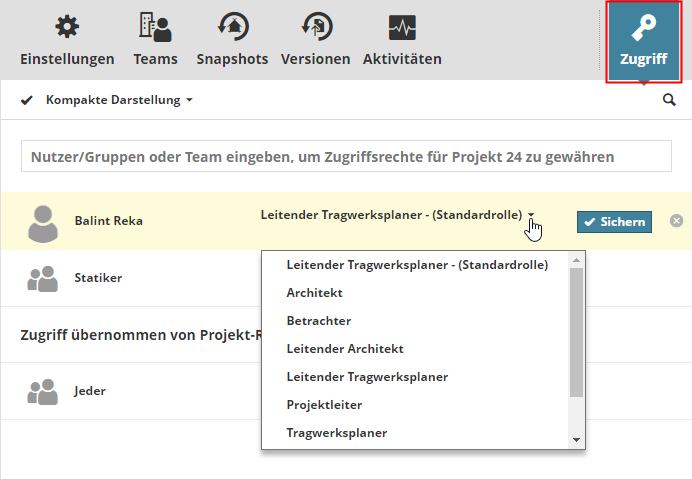Click the search magnifier icon
692x479 pixels.
pos(669,100)
